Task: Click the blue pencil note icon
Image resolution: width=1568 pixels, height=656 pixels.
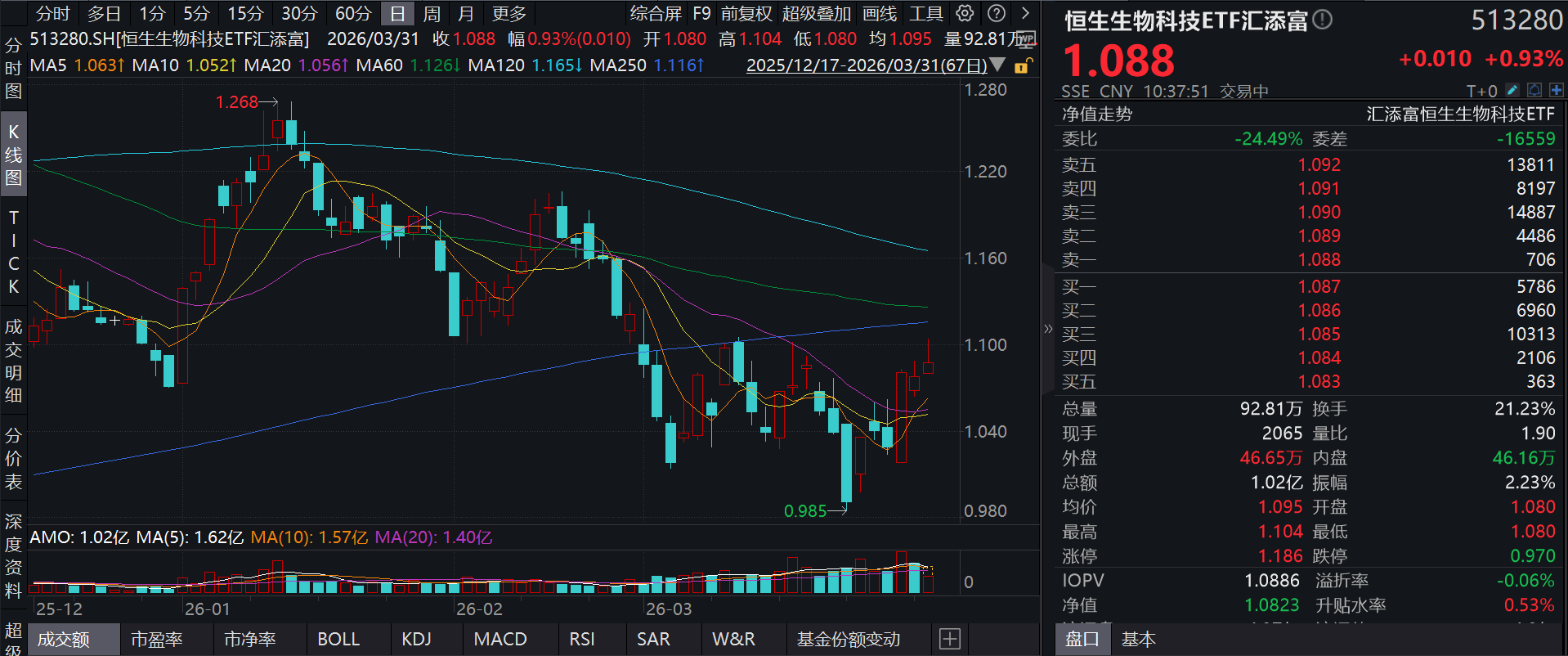Action: [x=1512, y=90]
